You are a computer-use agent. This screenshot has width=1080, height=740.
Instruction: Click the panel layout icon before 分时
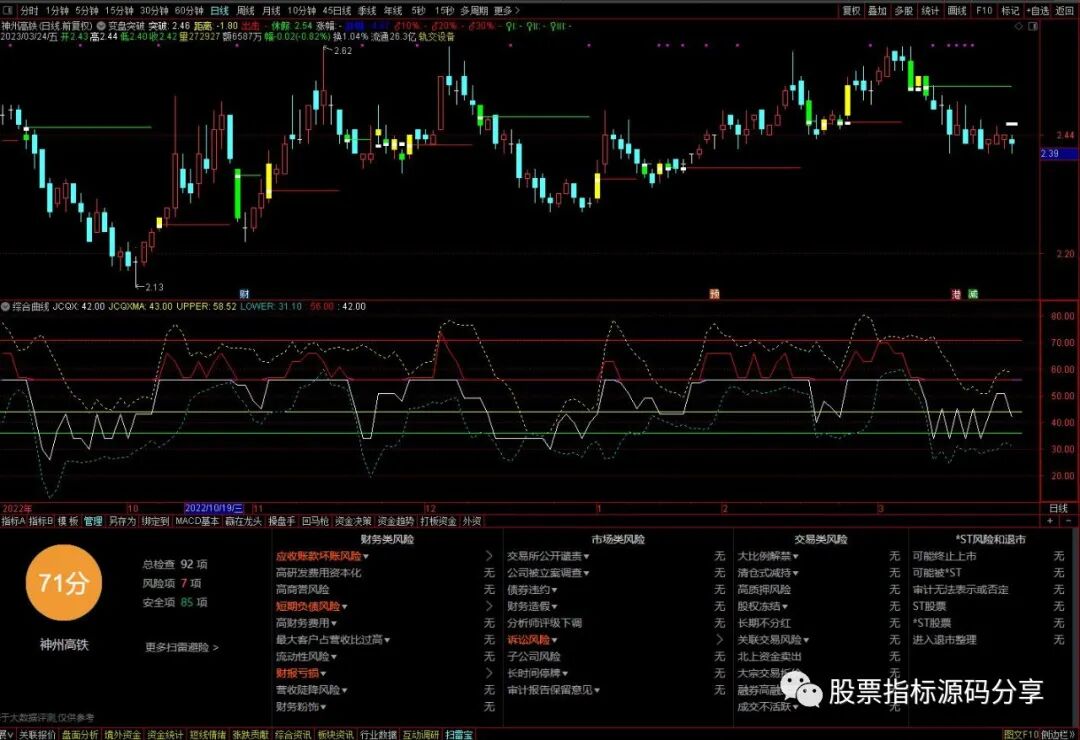point(8,10)
